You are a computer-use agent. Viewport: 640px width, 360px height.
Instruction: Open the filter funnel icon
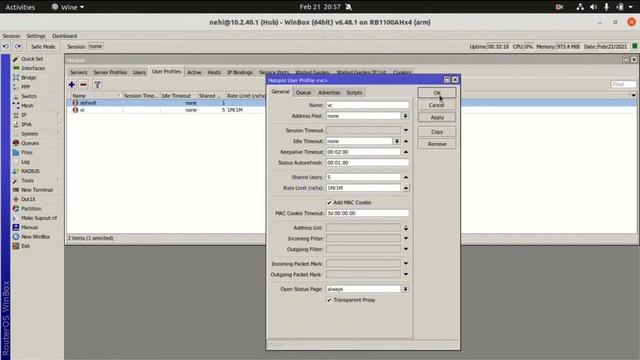tap(97, 84)
